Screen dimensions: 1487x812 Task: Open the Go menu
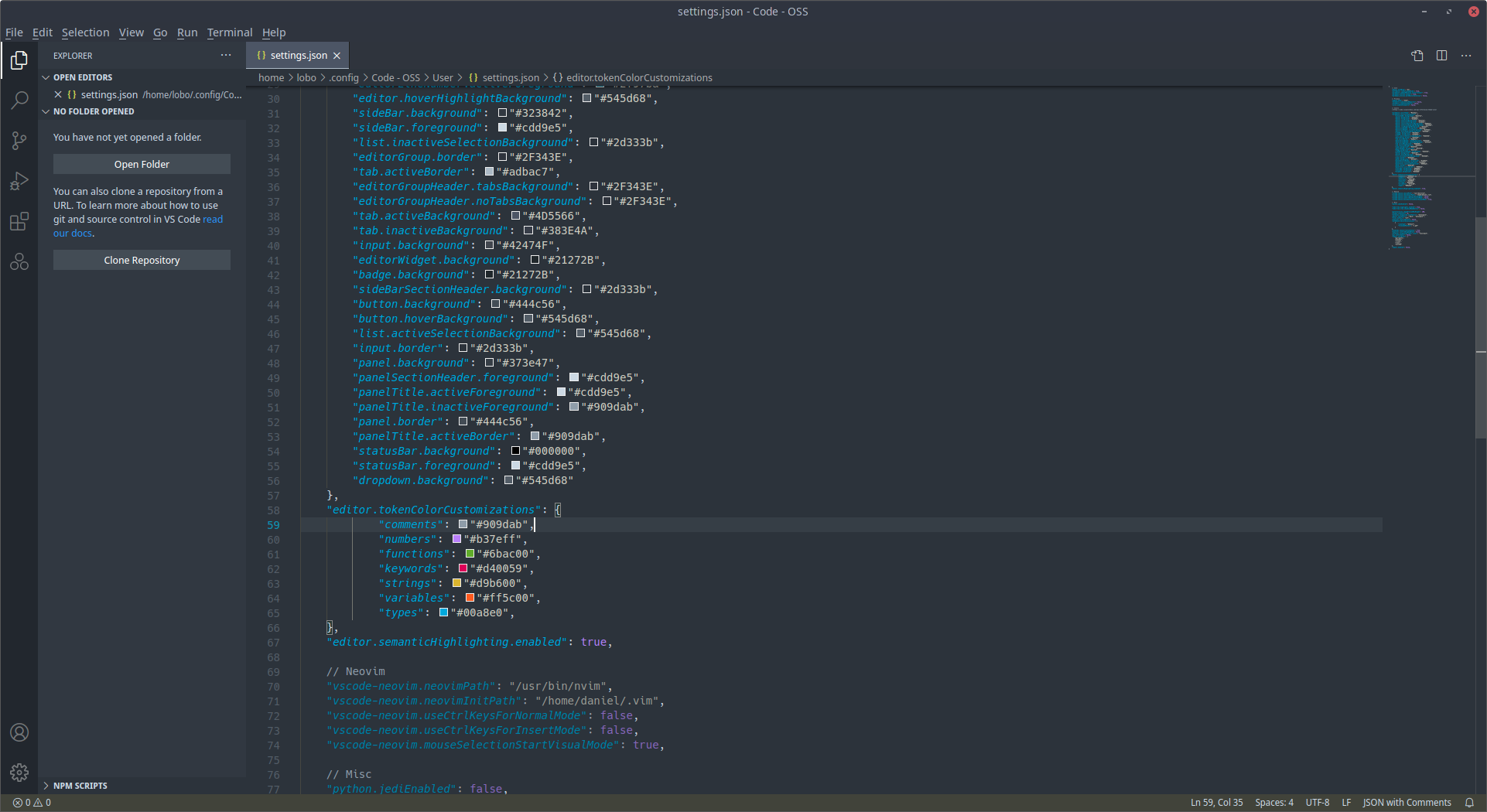coord(160,32)
